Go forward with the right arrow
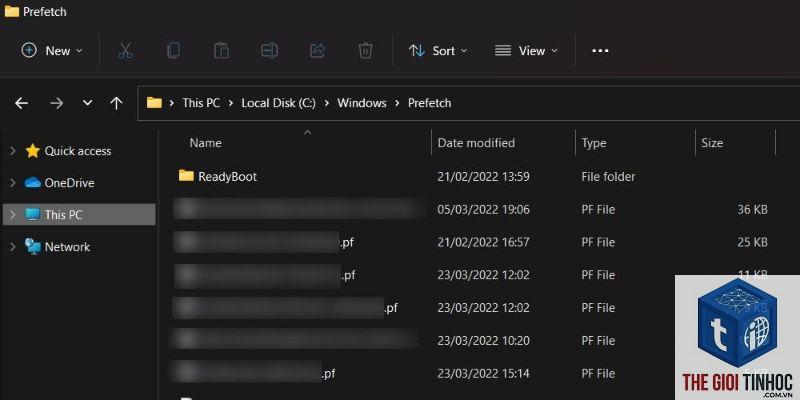 tap(56, 103)
